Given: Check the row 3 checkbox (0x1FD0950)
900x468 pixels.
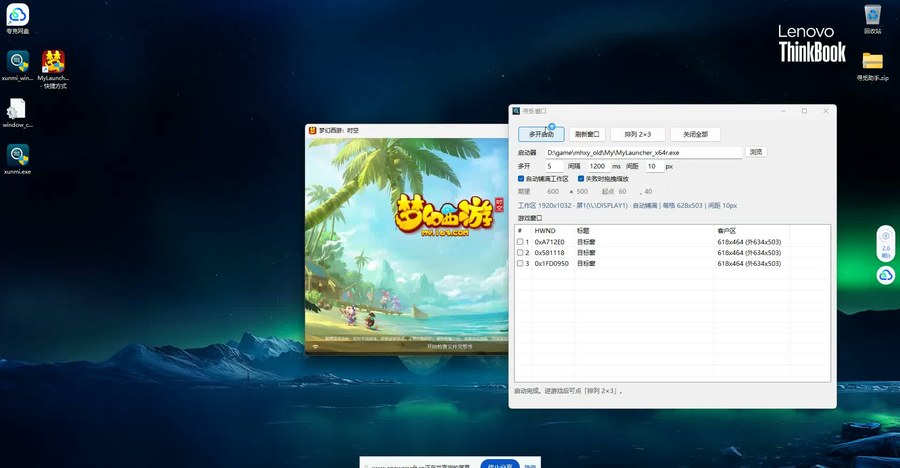Looking at the screenshot, I should click(x=520, y=264).
